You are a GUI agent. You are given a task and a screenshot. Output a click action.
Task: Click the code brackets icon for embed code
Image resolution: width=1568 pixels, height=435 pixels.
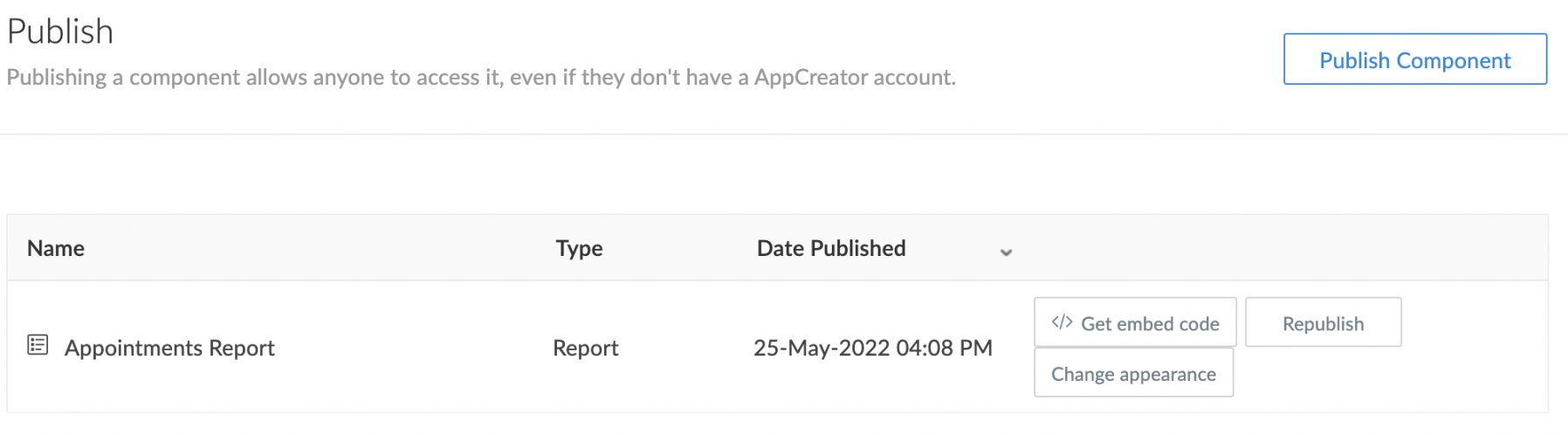click(x=1062, y=322)
